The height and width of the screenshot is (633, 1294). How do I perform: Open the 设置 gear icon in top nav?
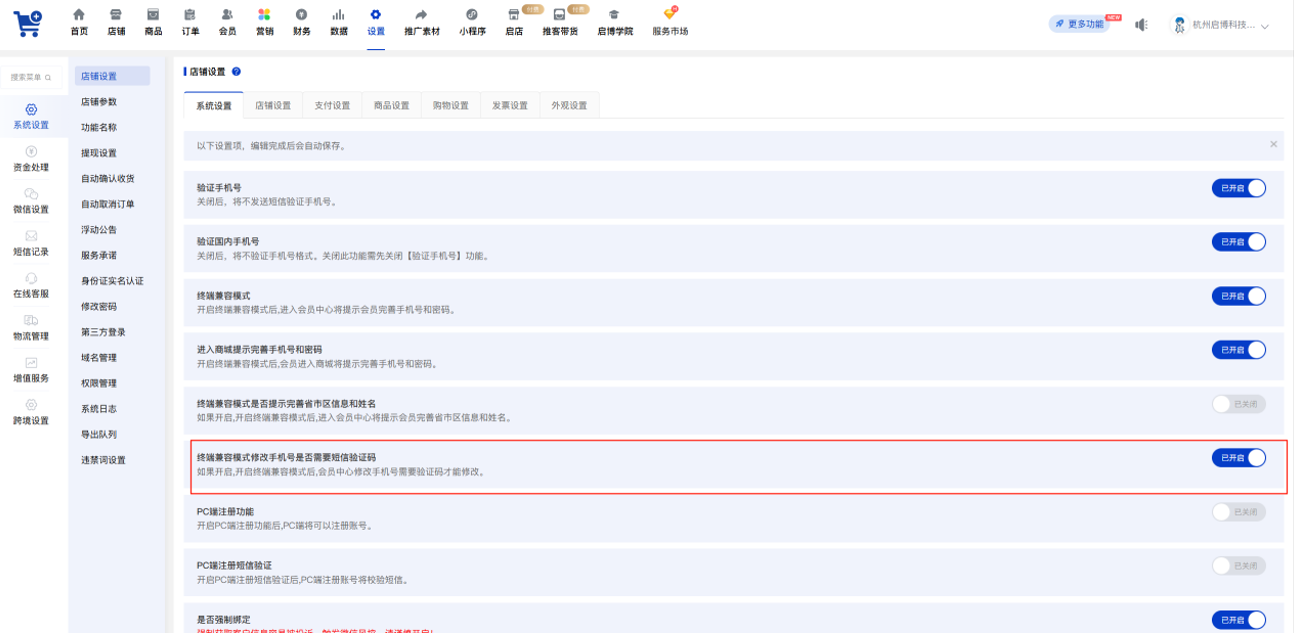375,15
